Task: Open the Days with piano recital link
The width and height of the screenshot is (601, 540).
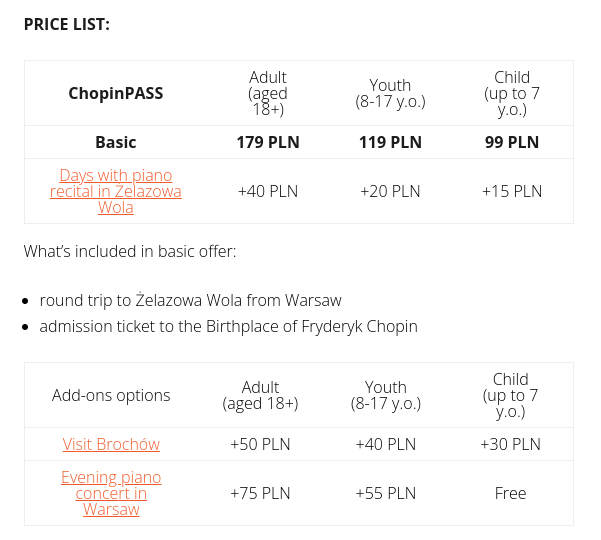Action: pos(116,191)
